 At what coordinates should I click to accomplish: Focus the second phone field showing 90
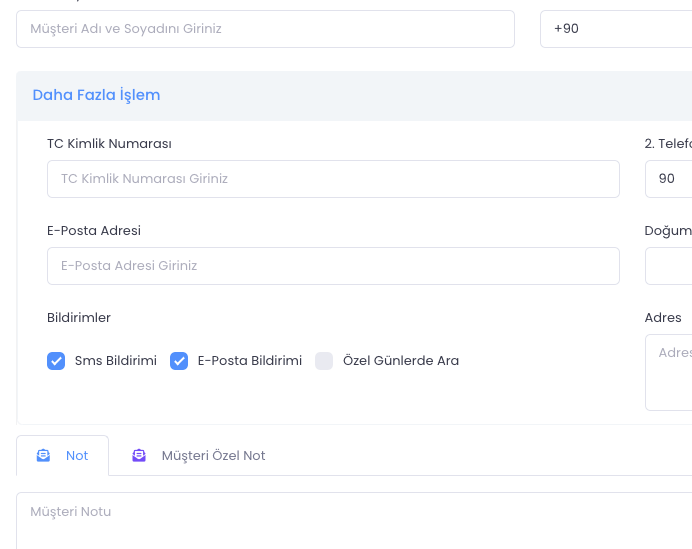point(670,179)
